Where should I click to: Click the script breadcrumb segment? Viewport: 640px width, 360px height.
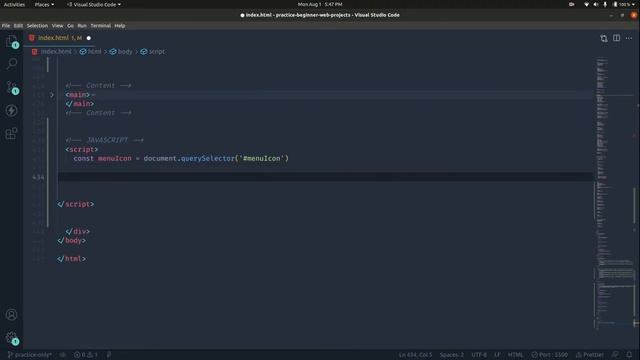click(153, 52)
